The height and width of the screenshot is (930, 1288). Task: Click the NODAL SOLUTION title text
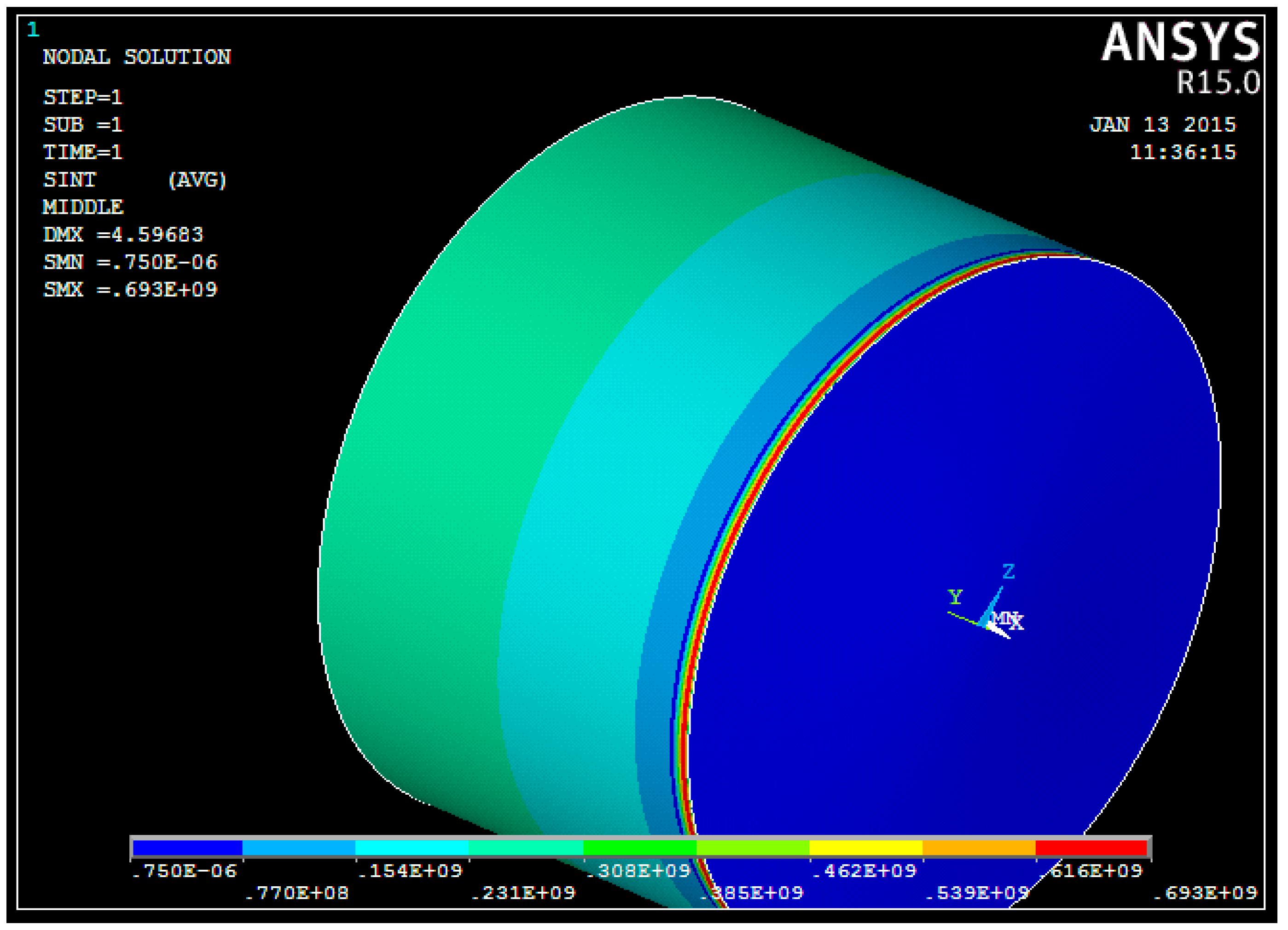click(x=137, y=57)
